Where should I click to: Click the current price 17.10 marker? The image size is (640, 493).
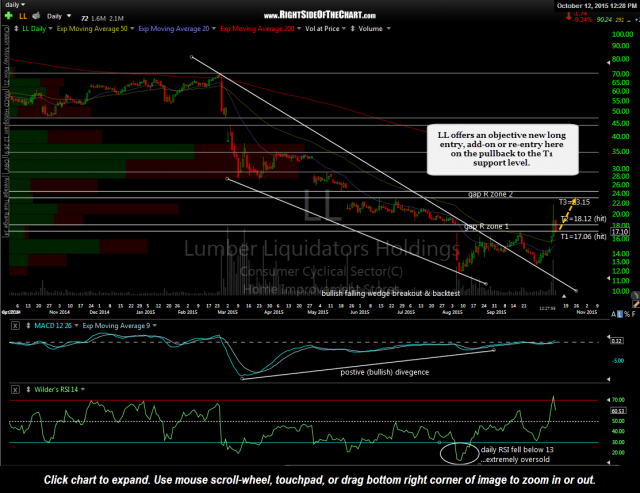tap(626, 232)
